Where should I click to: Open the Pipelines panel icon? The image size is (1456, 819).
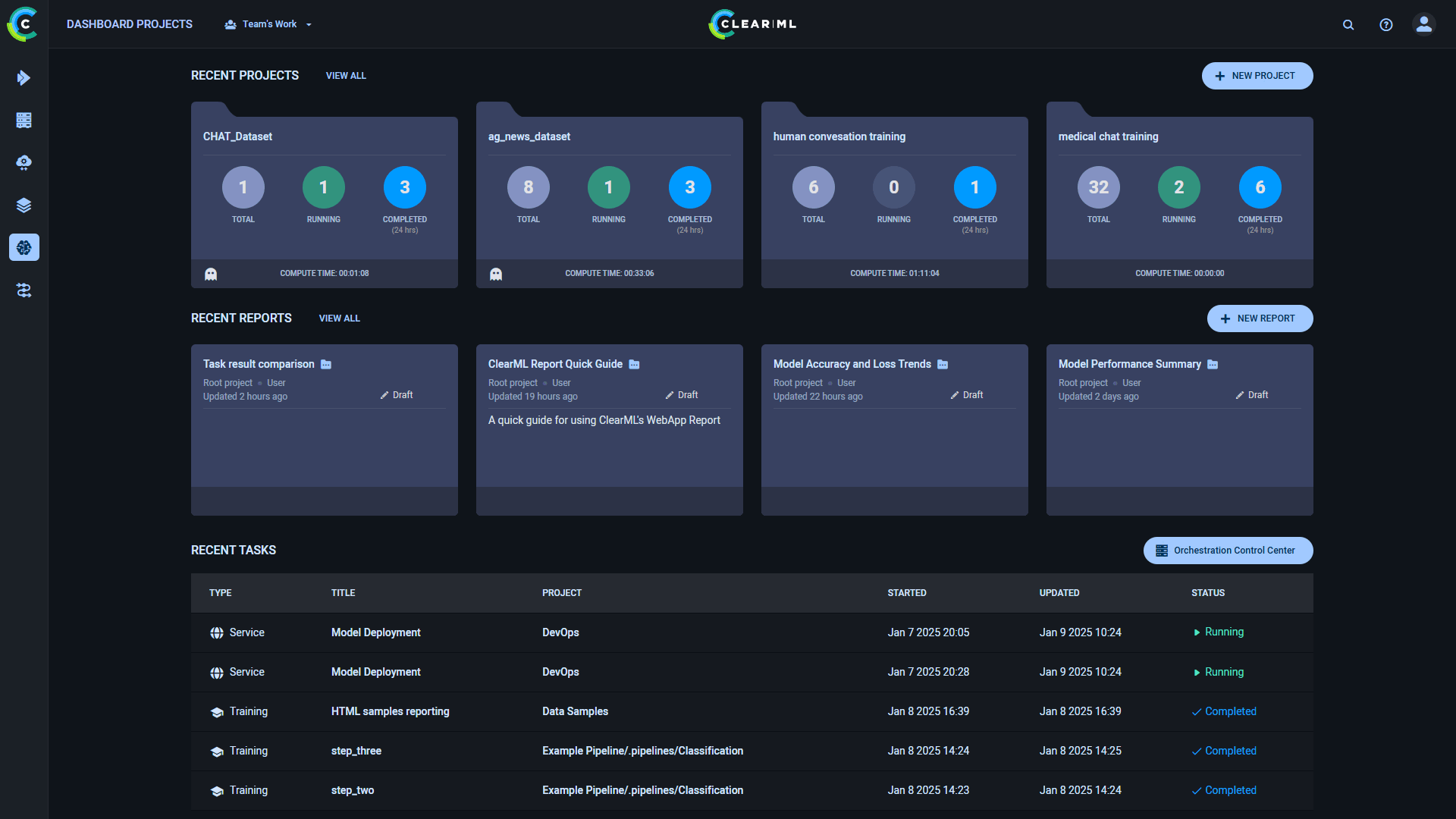[24, 291]
